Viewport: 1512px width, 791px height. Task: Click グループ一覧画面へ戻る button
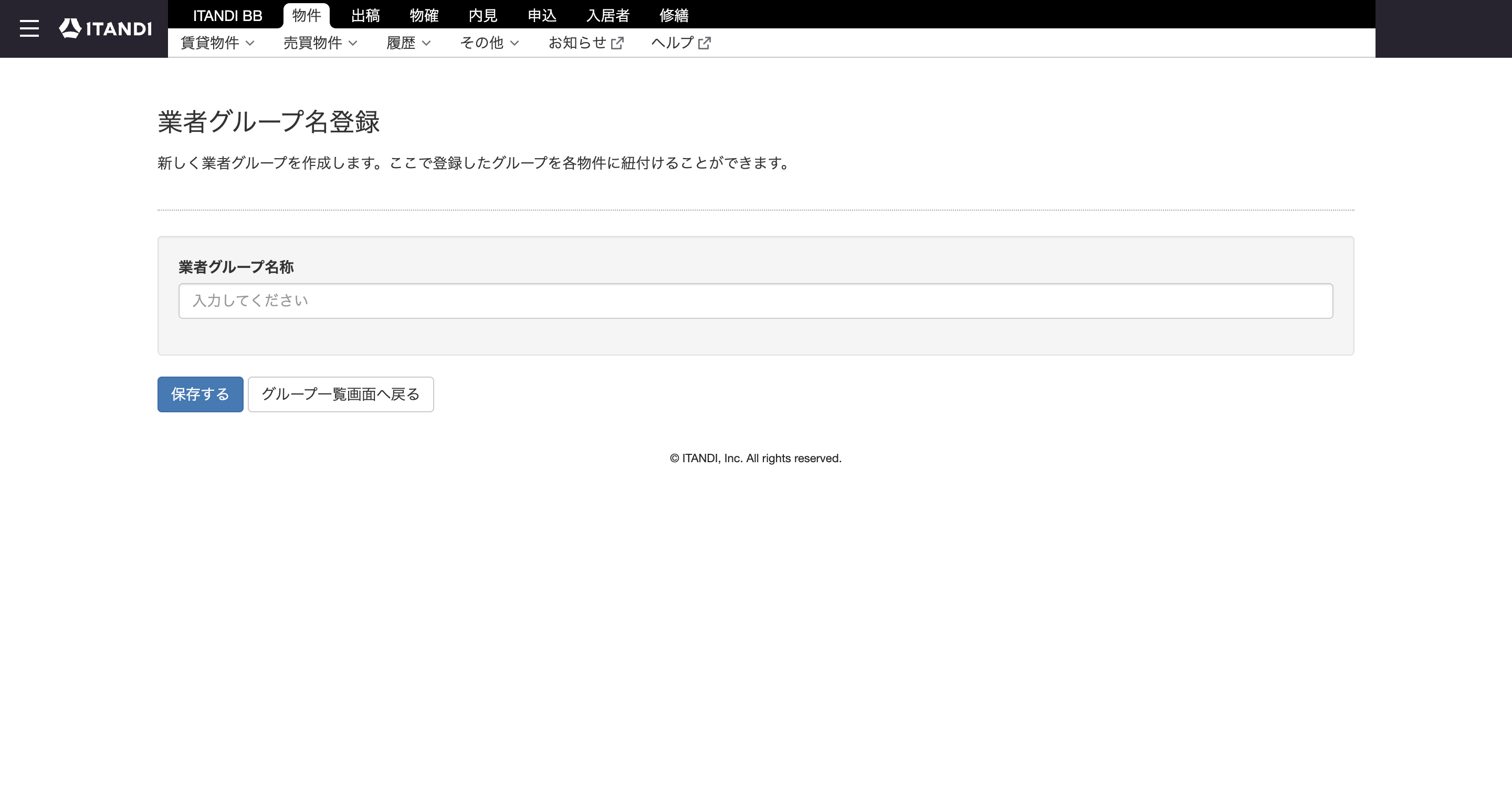click(x=340, y=394)
